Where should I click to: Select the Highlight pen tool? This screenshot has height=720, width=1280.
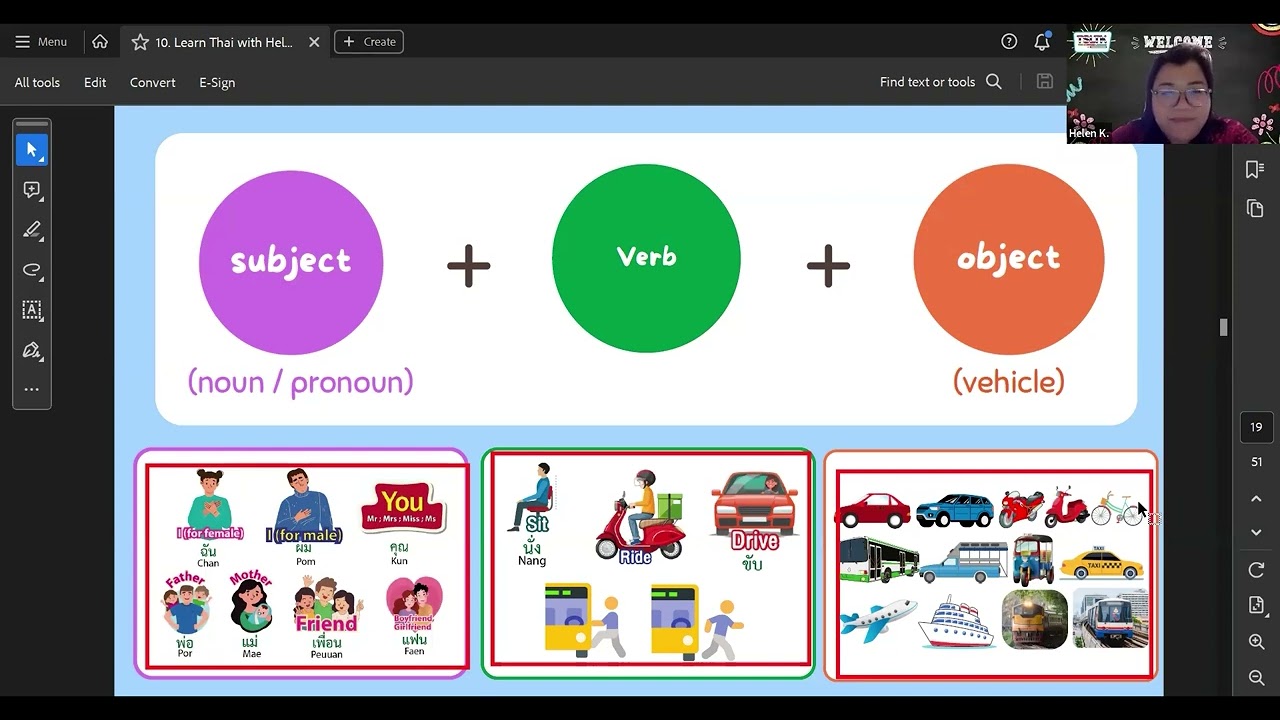[x=32, y=230]
